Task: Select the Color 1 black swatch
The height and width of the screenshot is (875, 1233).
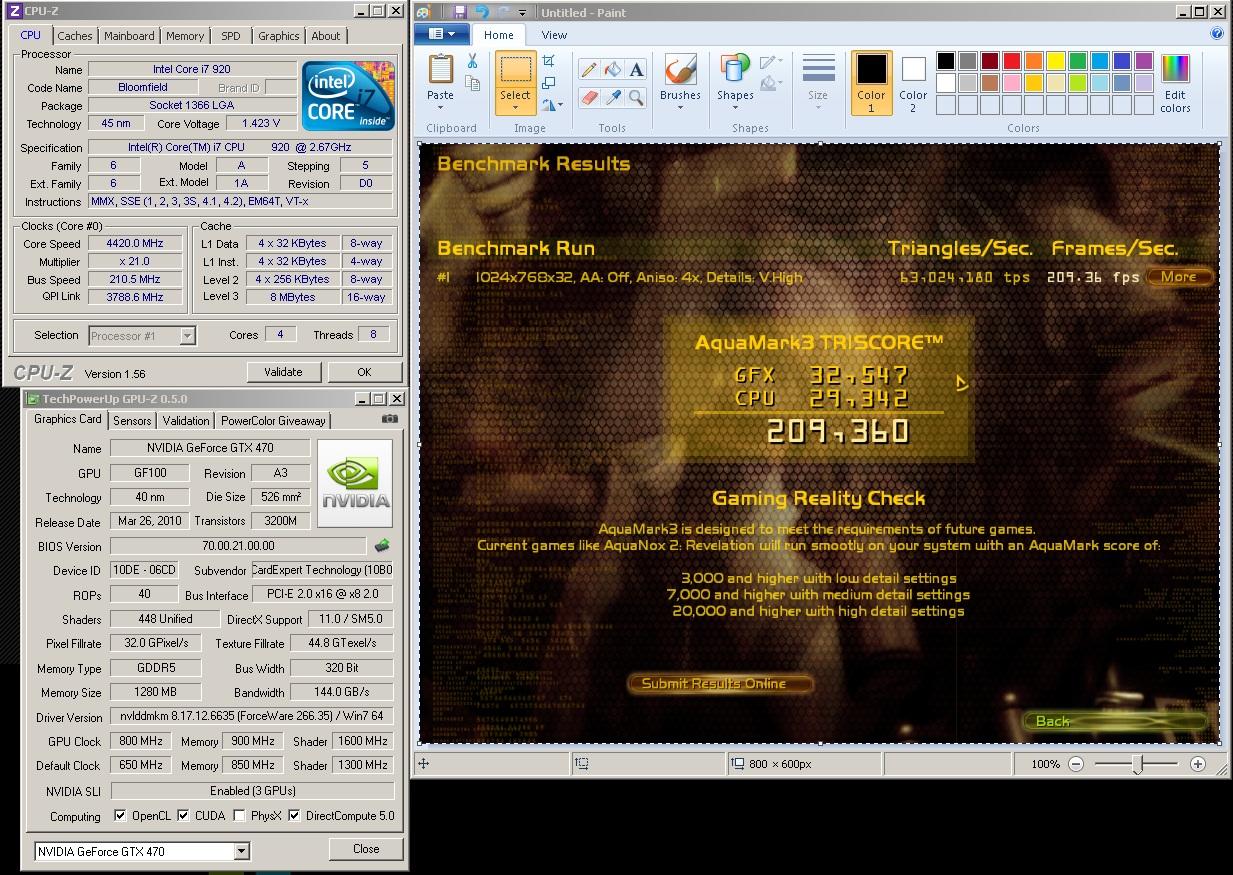Action: tap(871, 70)
